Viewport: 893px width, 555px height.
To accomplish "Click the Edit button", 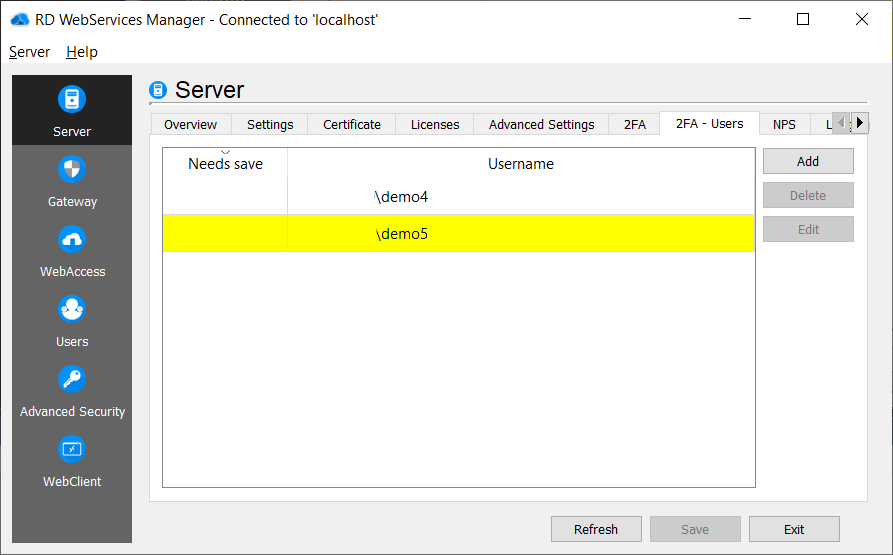I will pos(808,229).
